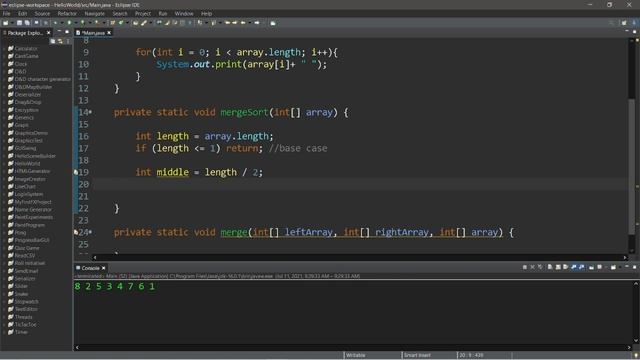Click the Clear Console icon

(x=550, y=267)
